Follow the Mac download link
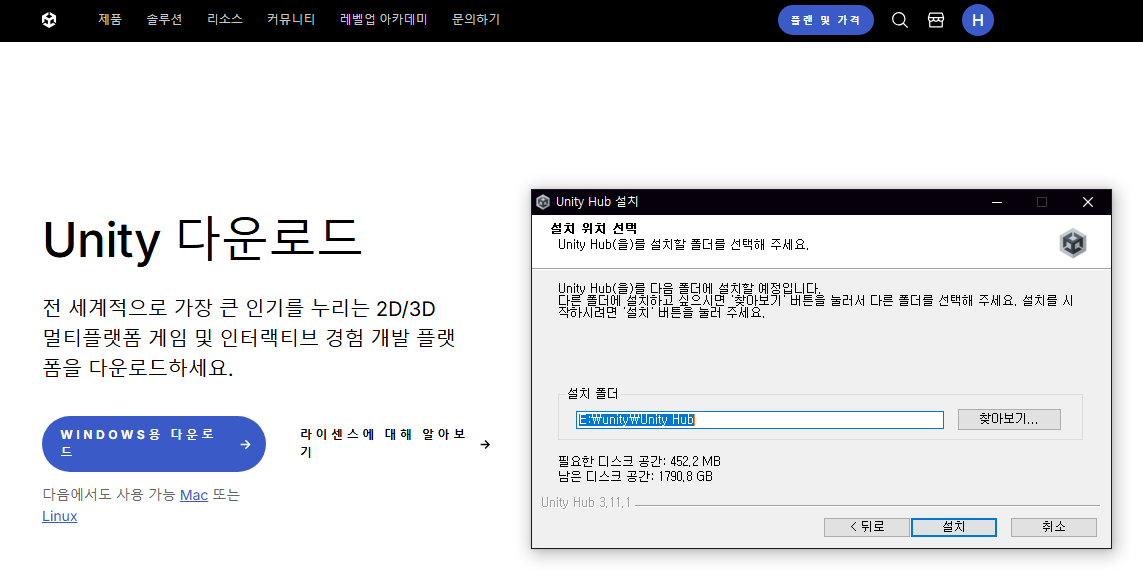This screenshot has height=588, width=1143. [194, 495]
